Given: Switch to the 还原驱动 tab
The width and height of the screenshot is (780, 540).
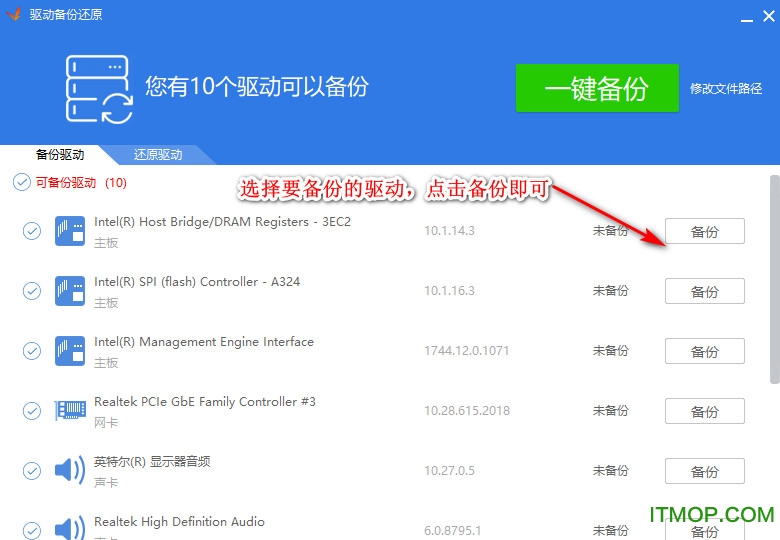Looking at the screenshot, I should tap(158, 155).
